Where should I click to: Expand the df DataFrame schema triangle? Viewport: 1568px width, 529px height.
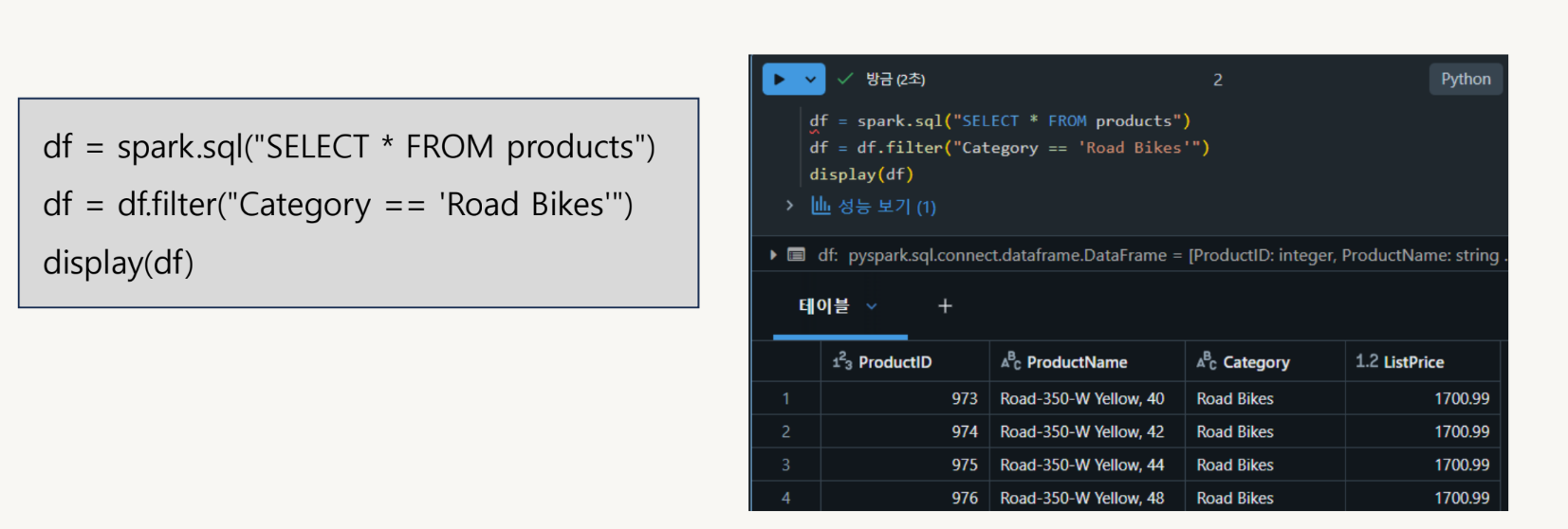point(773,255)
